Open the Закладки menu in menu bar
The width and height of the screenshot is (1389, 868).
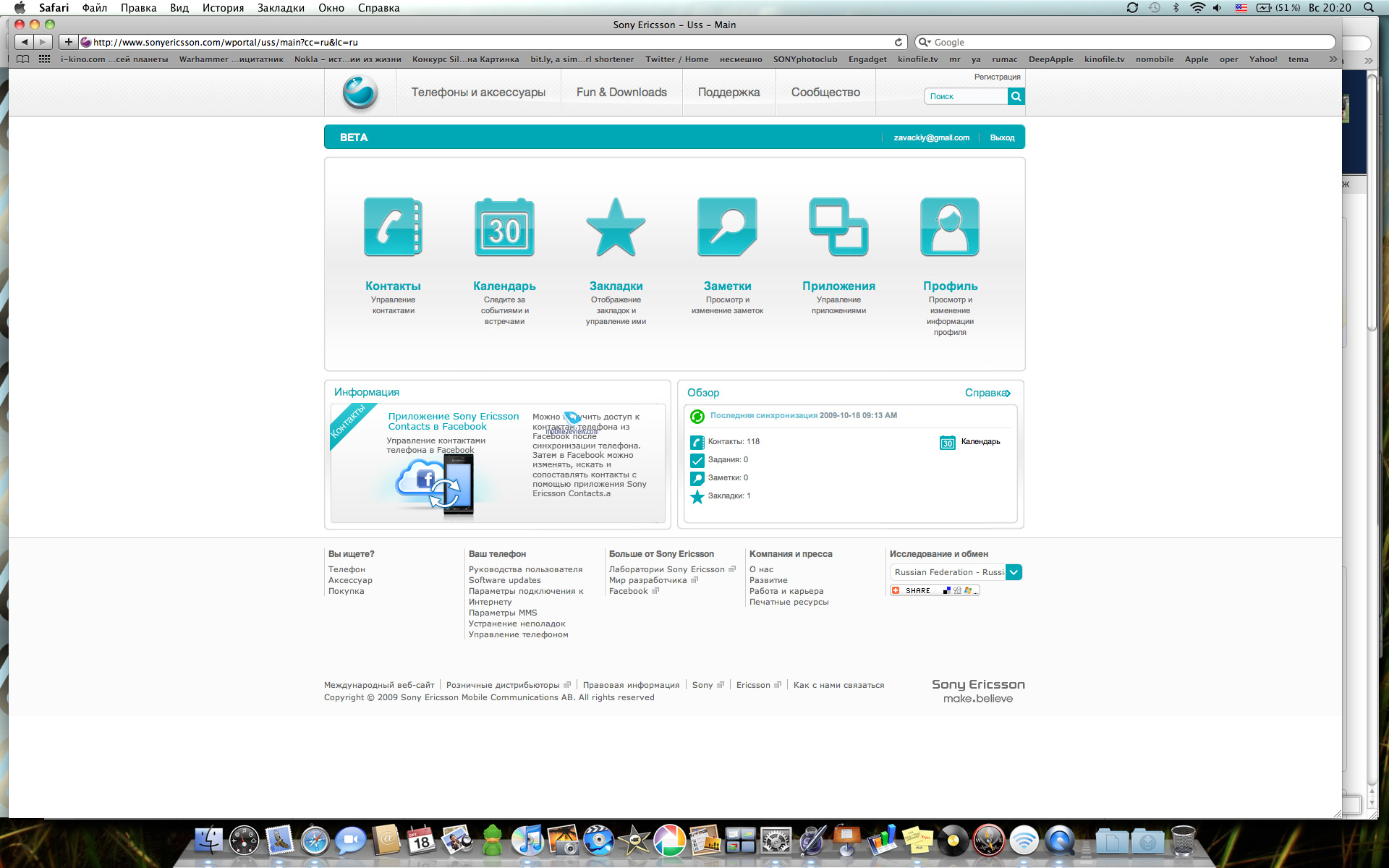coord(281,7)
